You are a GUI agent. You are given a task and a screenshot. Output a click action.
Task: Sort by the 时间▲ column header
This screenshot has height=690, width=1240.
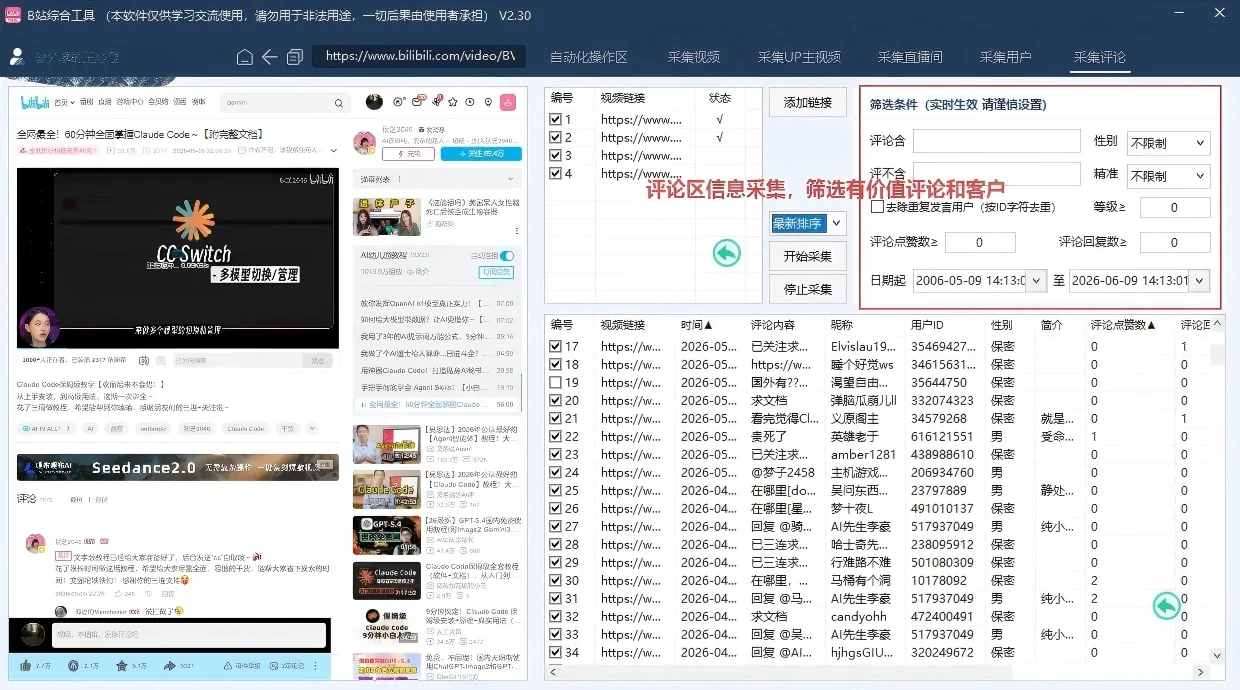point(697,325)
